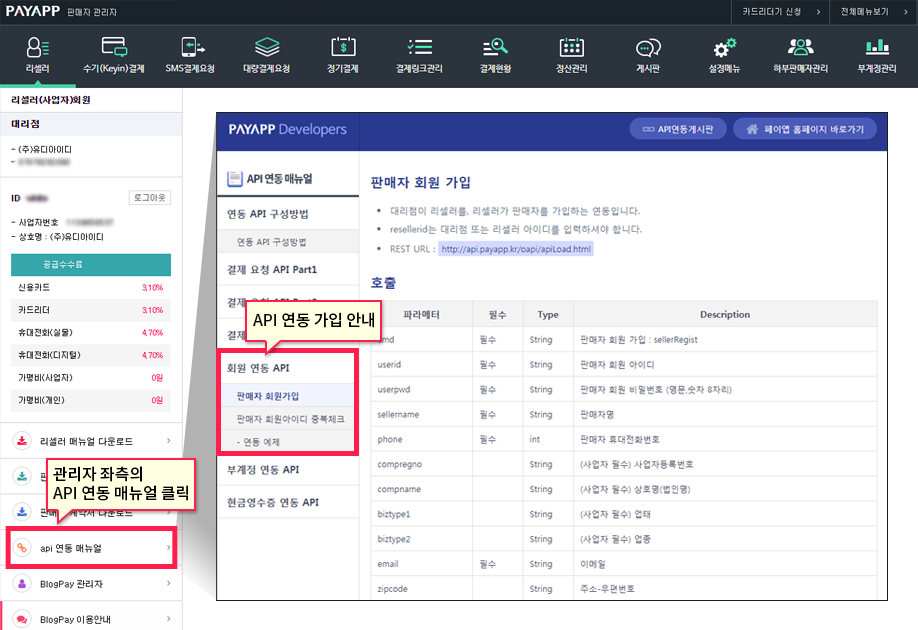Select the 부계정관리 chart icon
Screen dimensions: 918x630
pos(877,47)
